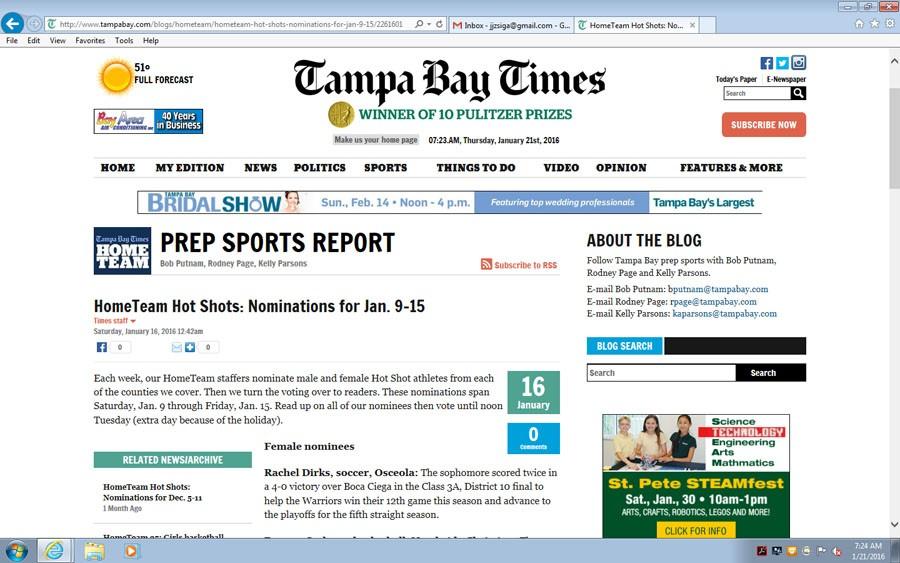This screenshot has height=563, width=900.
Task: Click the Action Center flag tray icon
Action: 822,551
